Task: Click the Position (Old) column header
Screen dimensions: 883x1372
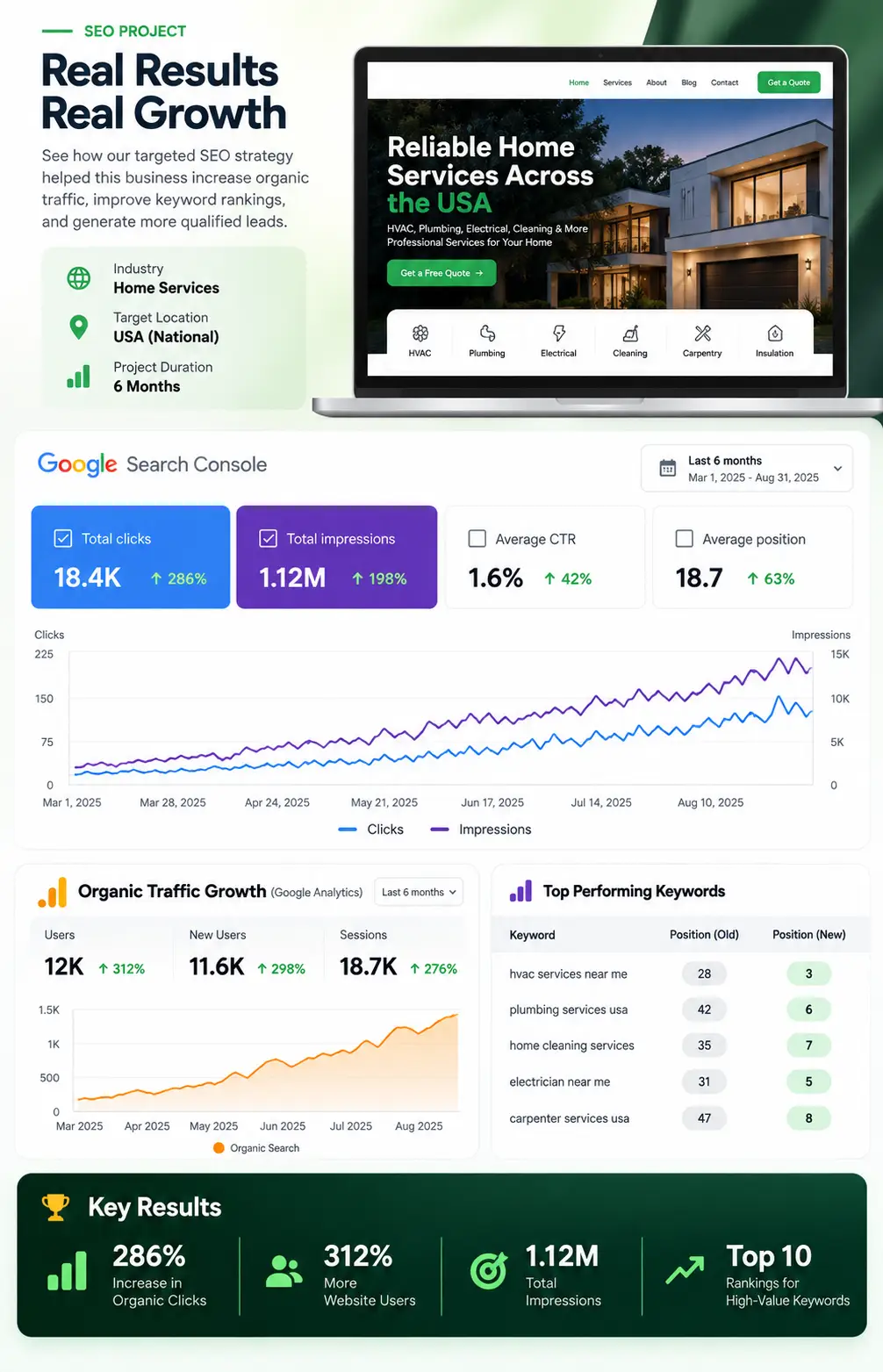Action: (704, 935)
